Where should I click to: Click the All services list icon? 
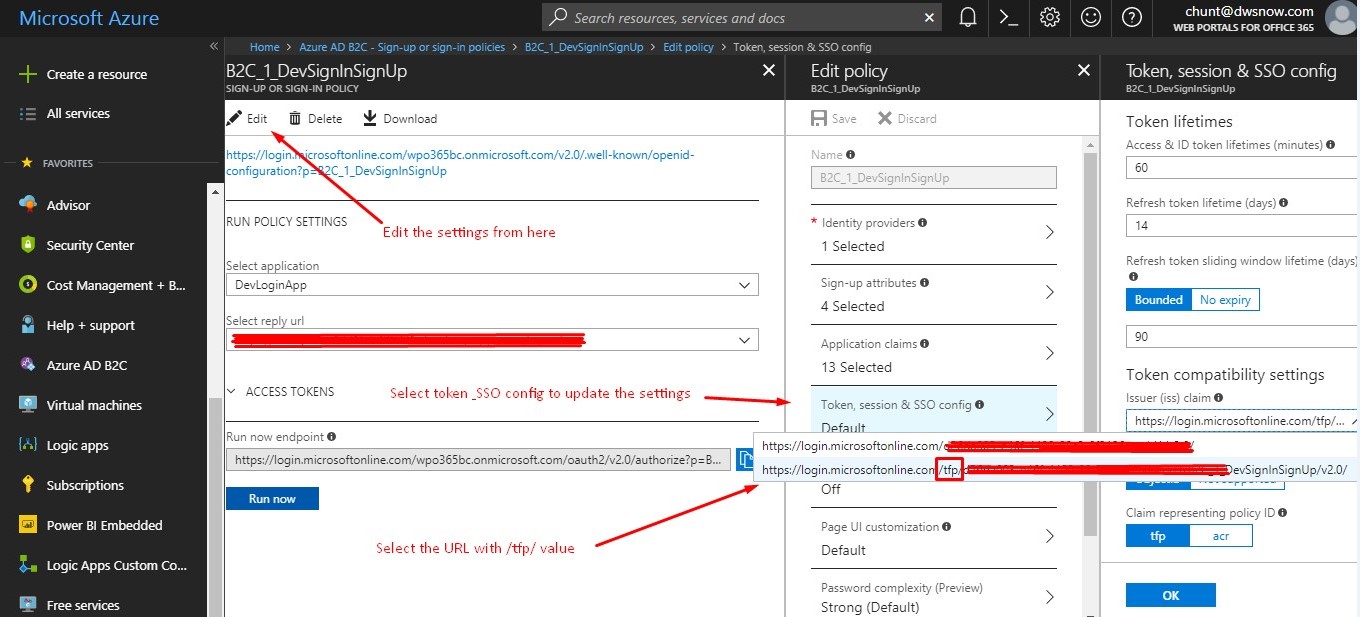(x=28, y=113)
